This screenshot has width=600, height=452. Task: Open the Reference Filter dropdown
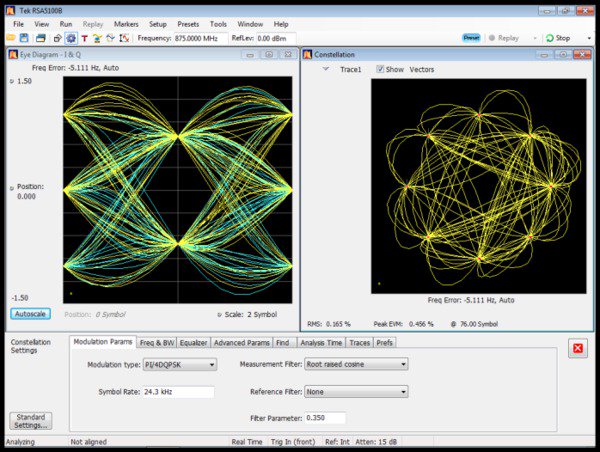tap(356, 391)
